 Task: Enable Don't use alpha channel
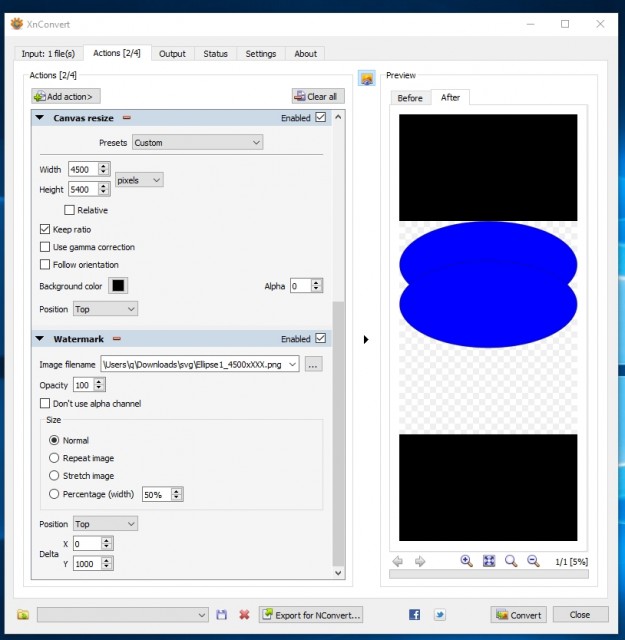point(45,403)
